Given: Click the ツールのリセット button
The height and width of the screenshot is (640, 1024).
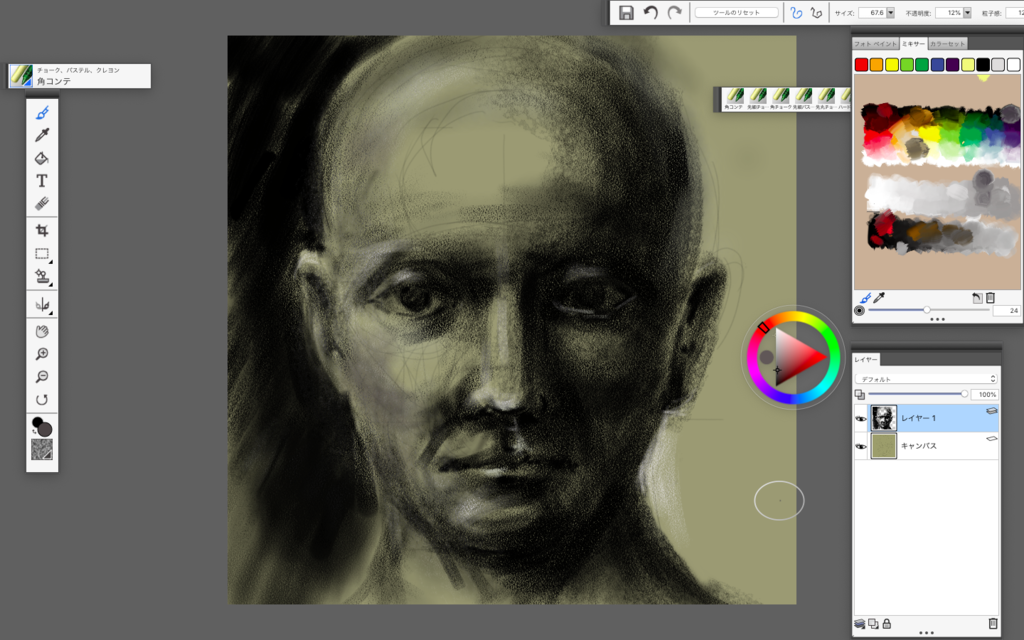Looking at the screenshot, I should 736,12.
